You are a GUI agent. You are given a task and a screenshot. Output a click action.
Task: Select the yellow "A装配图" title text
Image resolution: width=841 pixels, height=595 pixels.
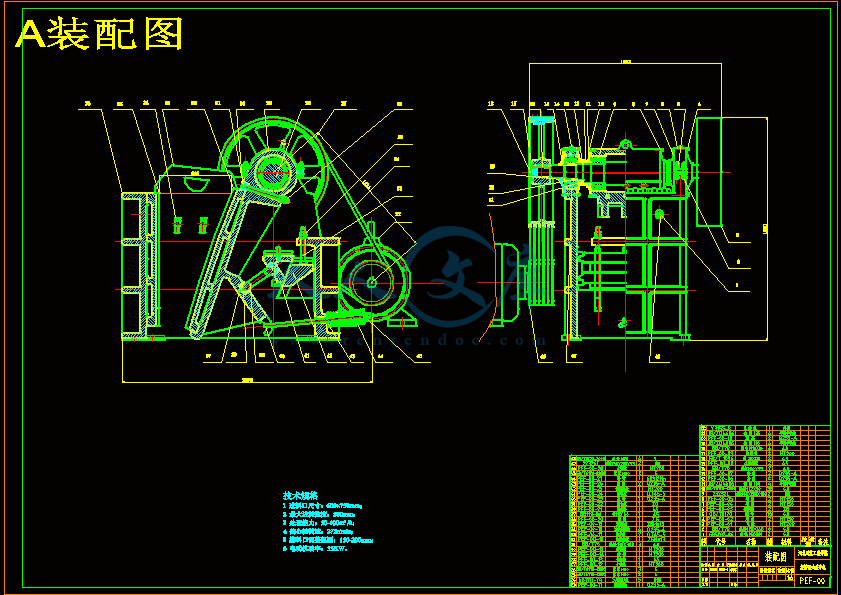pyautogui.click(x=99, y=34)
